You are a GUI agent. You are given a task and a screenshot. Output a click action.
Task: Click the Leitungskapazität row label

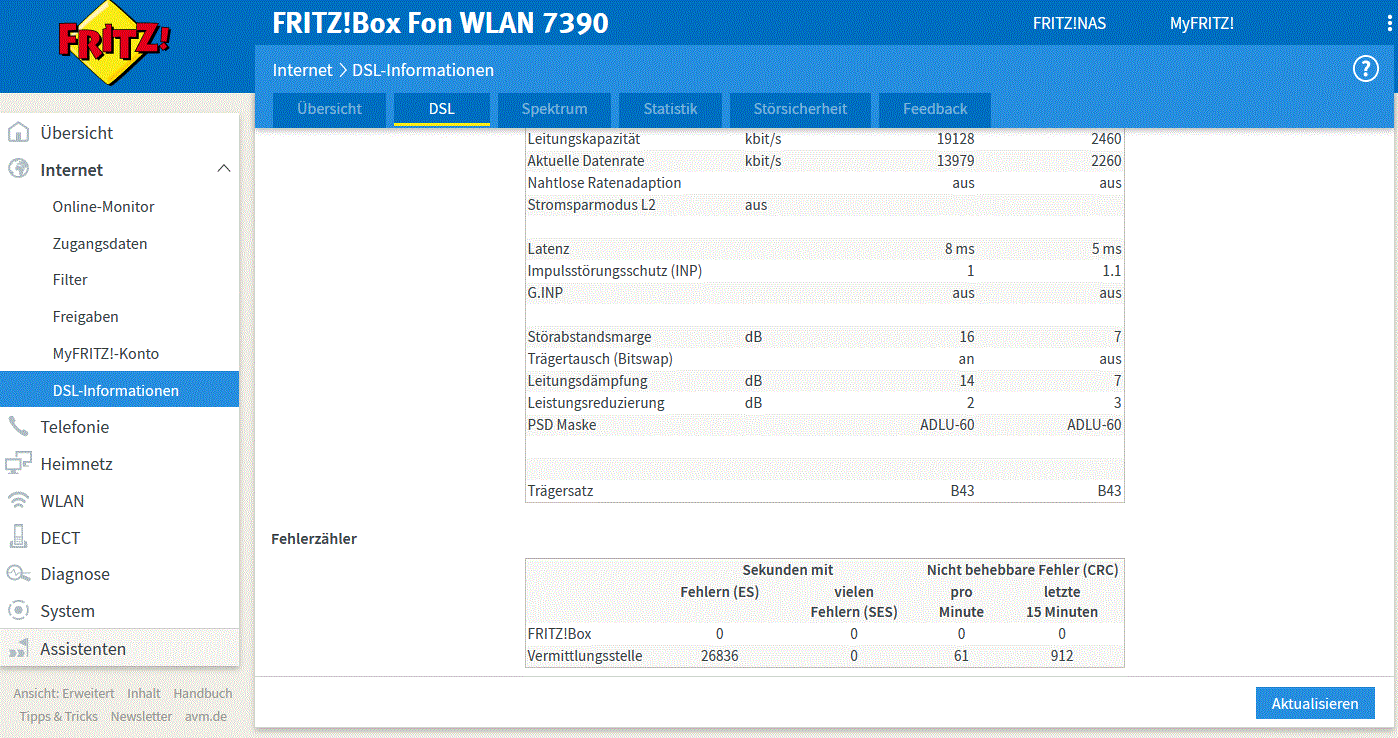[x=584, y=139]
